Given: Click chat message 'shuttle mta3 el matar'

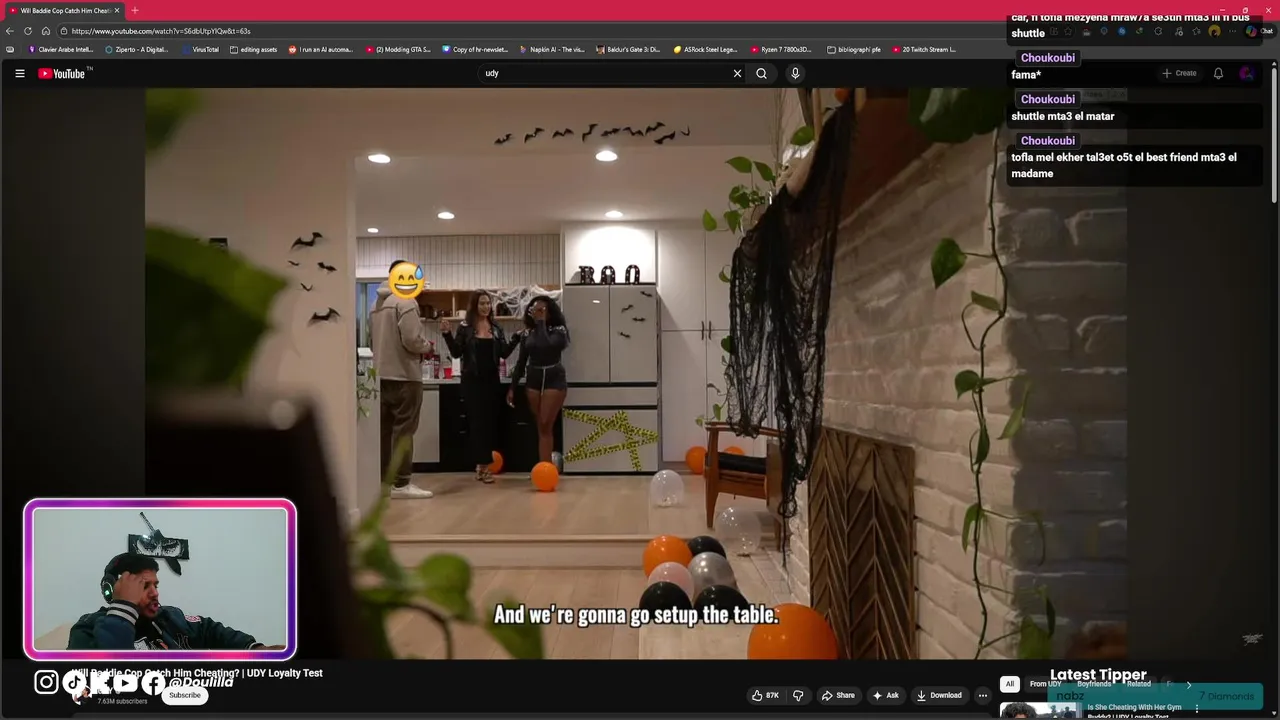Looking at the screenshot, I should [1062, 116].
